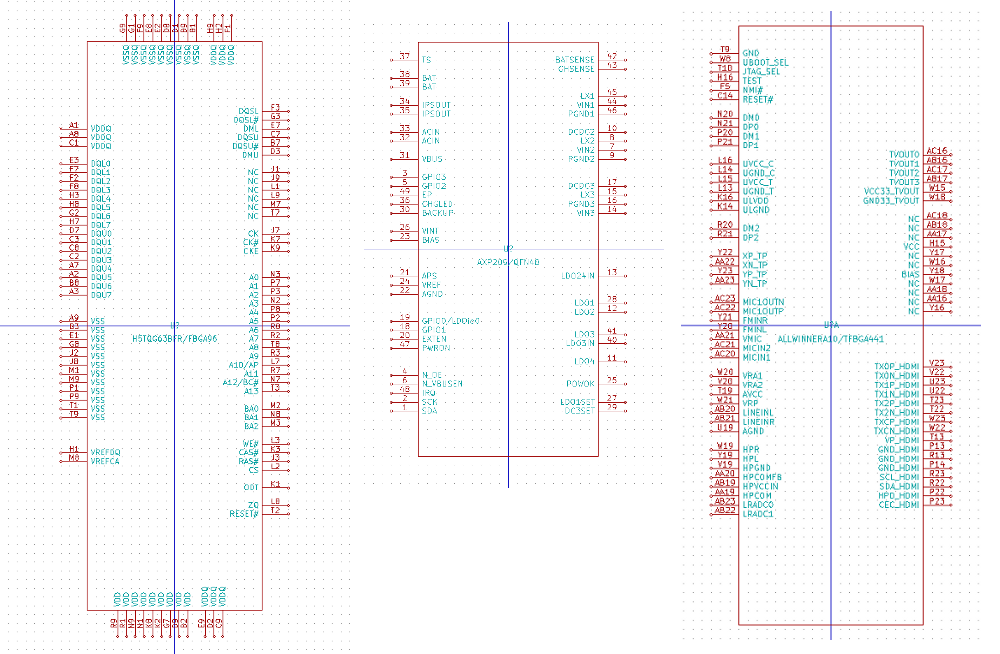Select the VCC33_TVOUT pin label
This screenshot has height=654, width=1000.
pos(892,191)
